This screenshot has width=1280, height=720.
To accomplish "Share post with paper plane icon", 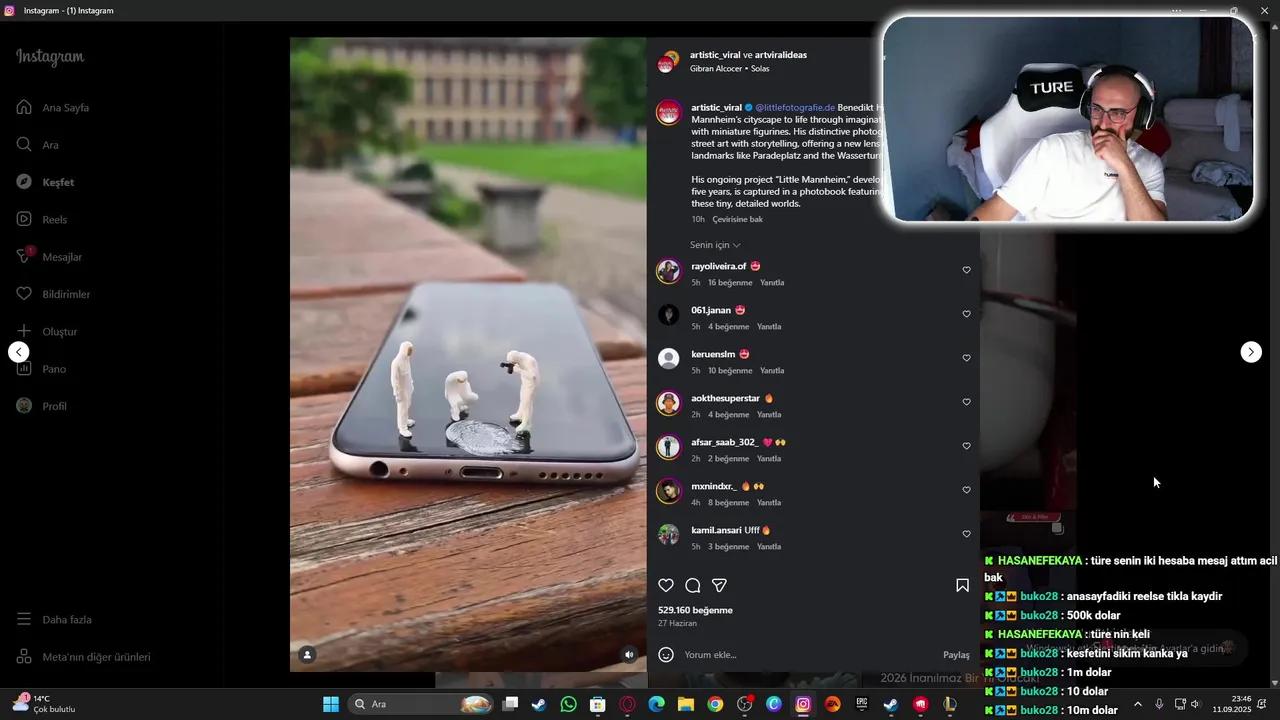I will tap(719, 585).
